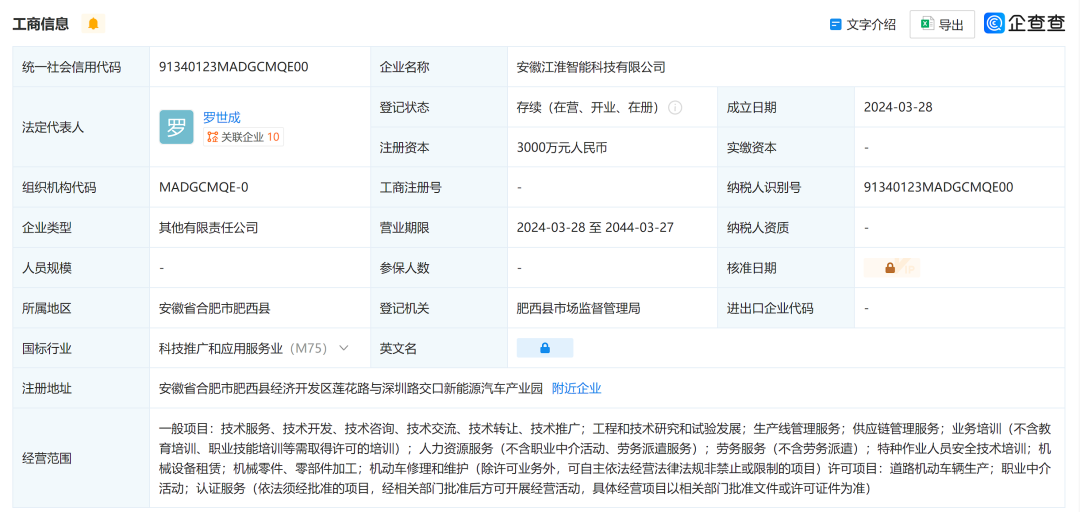Viewport: 1080px width, 512px height.
Task: Click the 经营范围 business scope paragraph
Action: coord(605,458)
